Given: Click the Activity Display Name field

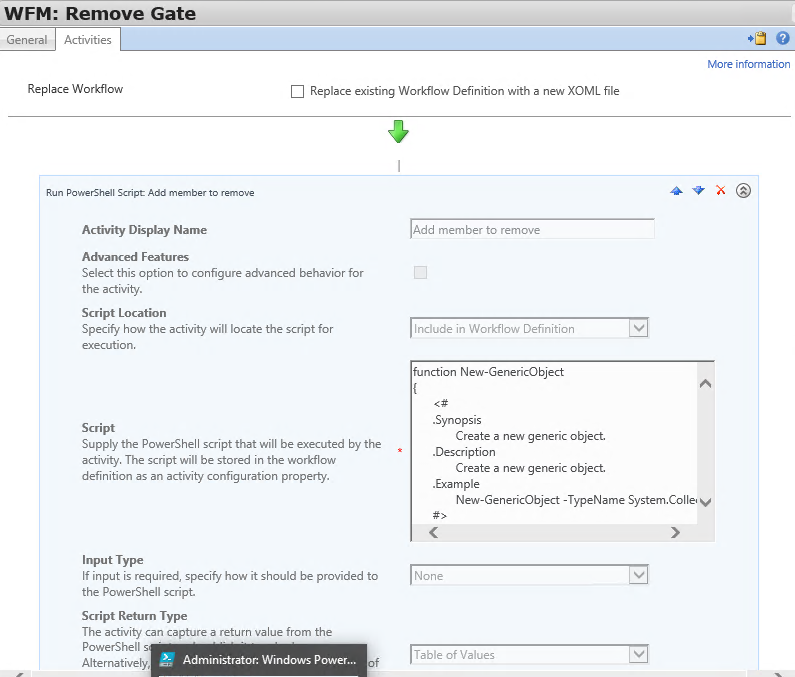Looking at the screenshot, I should 532,229.
